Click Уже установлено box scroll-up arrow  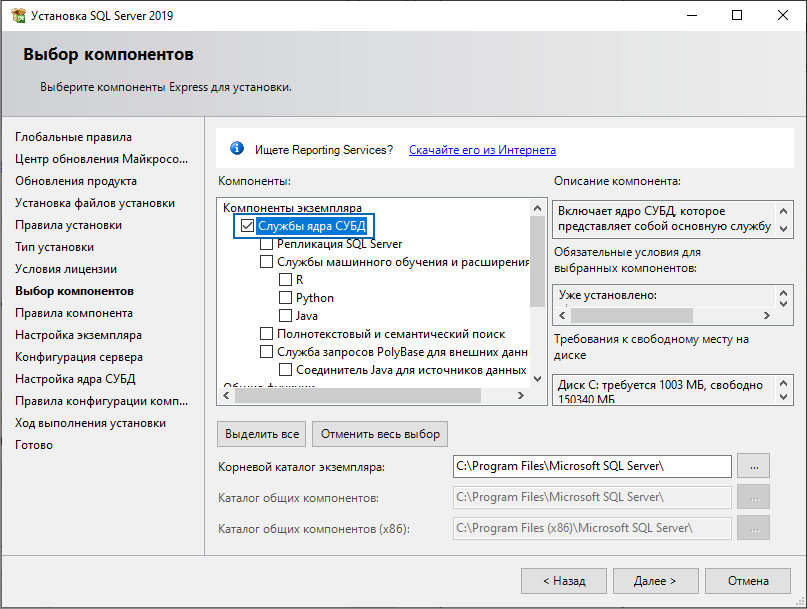point(783,293)
